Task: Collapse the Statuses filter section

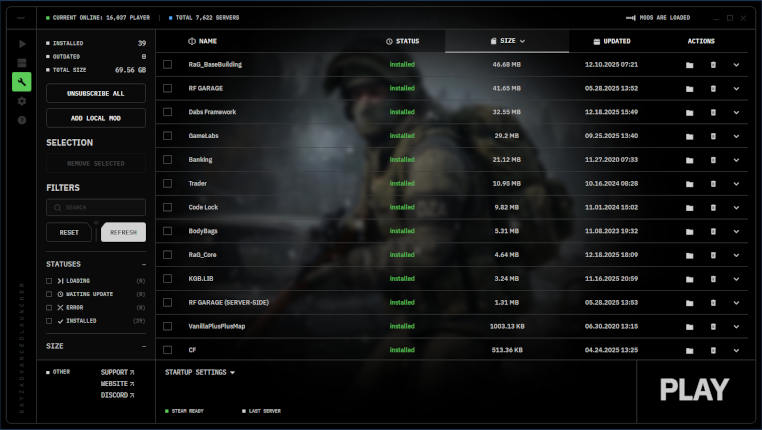Action: tap(143, 264)
